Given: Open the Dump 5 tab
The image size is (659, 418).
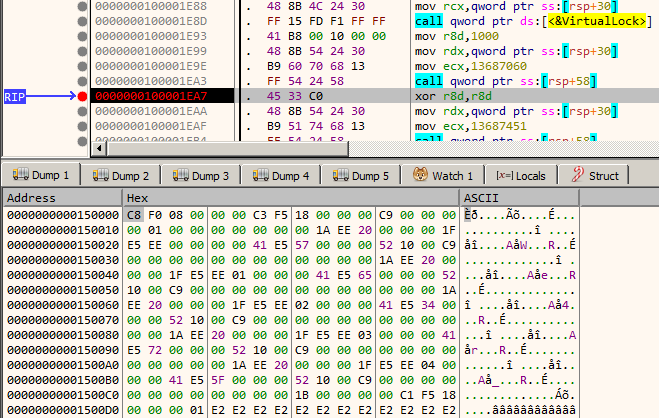Looking at the screenshot, I should (x=361, y=176).
